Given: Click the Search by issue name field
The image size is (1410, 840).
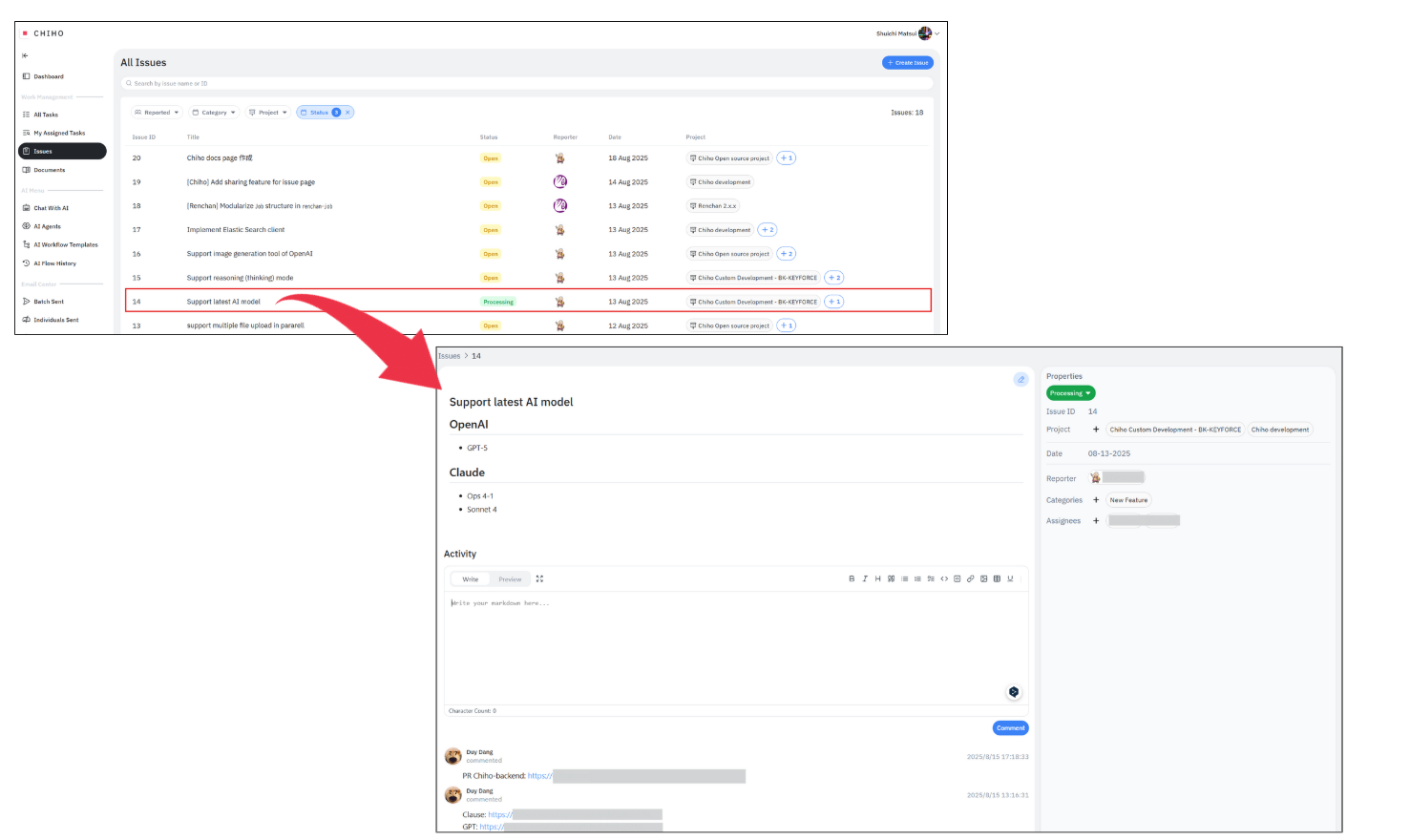Looking at the screenshot, I should [525, 84].
